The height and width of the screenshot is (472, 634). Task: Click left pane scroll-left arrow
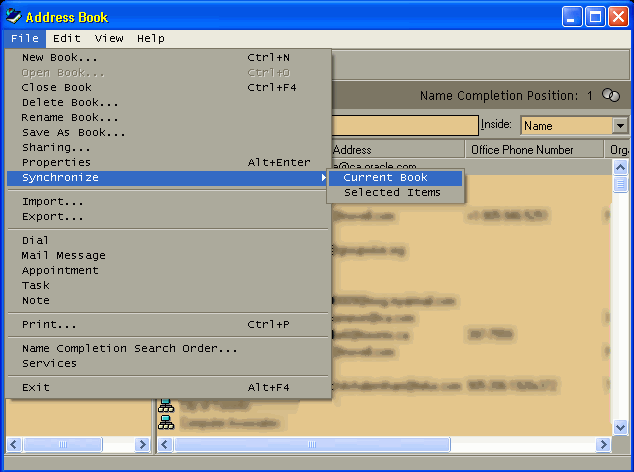tap(14, 444)
